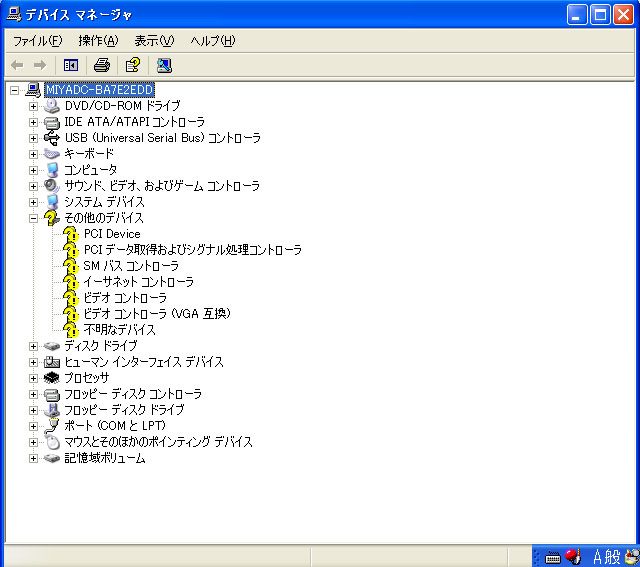Click warning icon beside イーサネット コントローラ
Viewport: 640px width, 567px height.
coord(71,282)
